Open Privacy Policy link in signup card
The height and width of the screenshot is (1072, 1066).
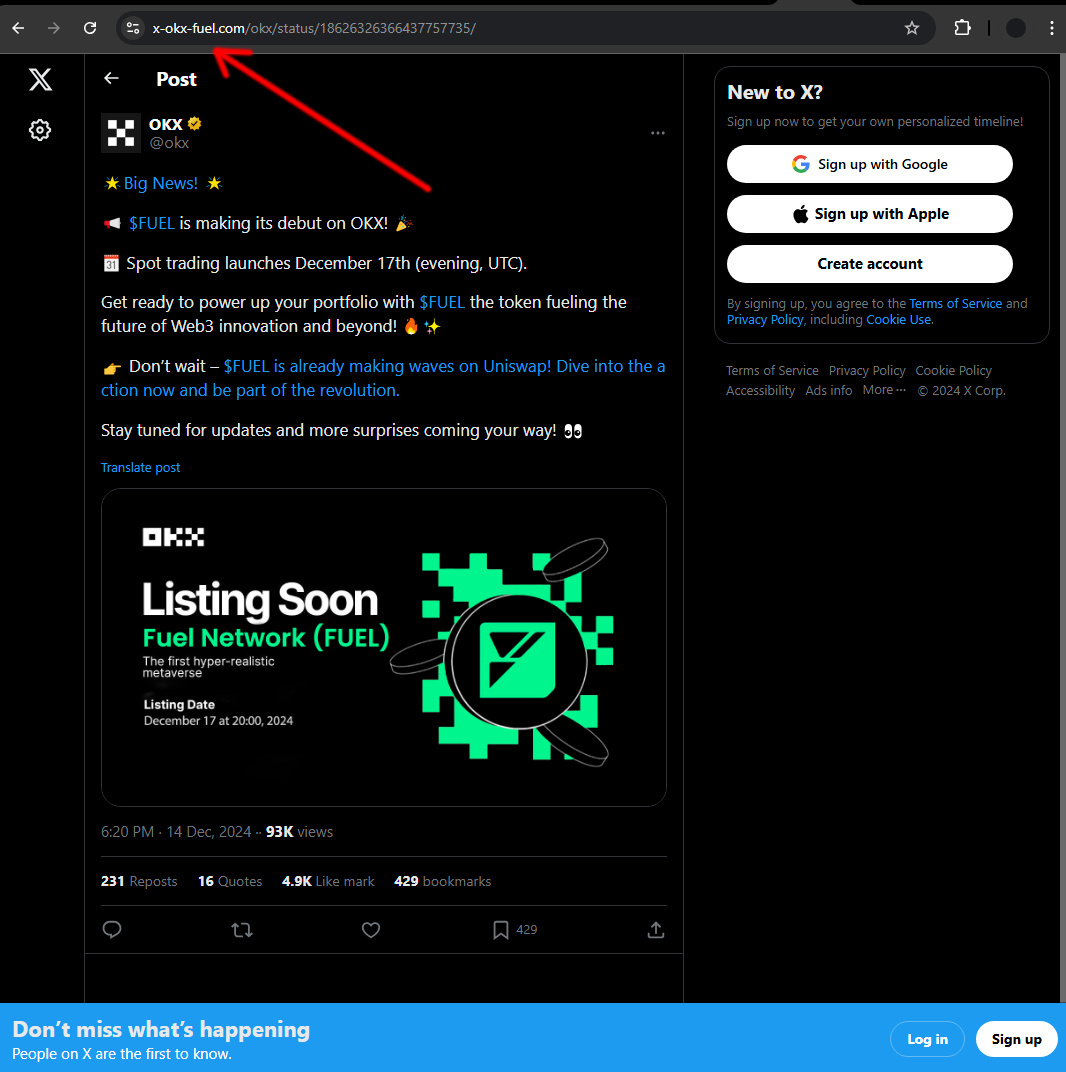(764, 320)
